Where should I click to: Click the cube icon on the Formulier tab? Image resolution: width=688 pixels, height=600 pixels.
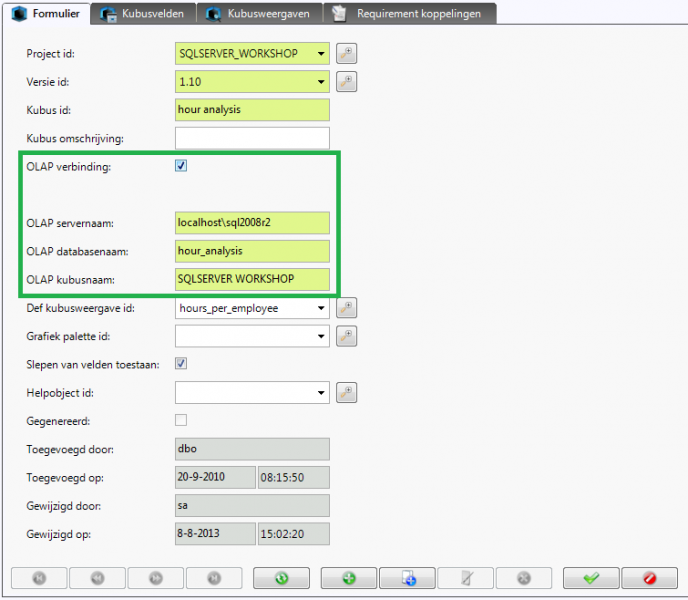(x=19, y=14)
